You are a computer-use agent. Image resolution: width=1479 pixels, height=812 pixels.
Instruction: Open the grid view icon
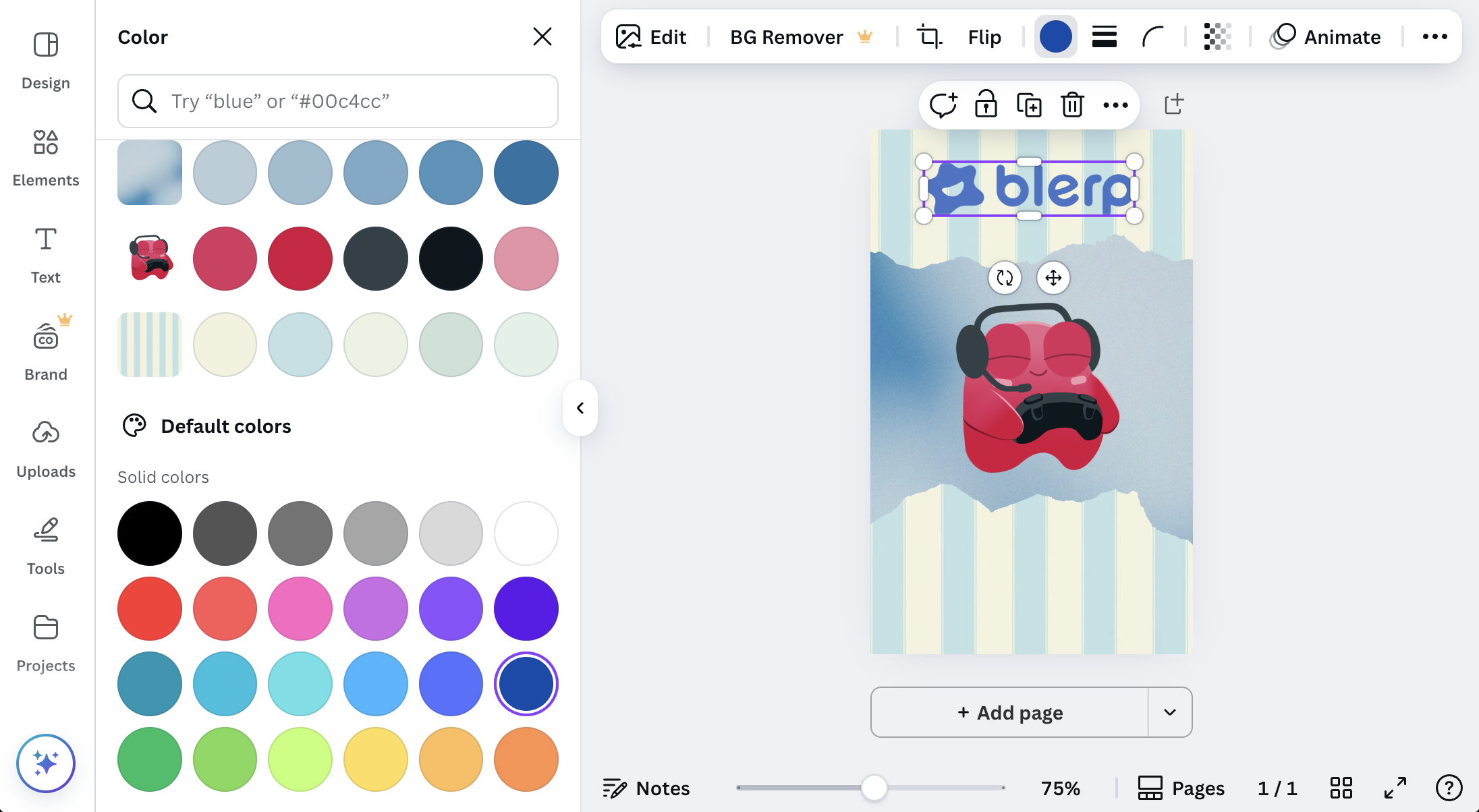(x=1341, y=788)
